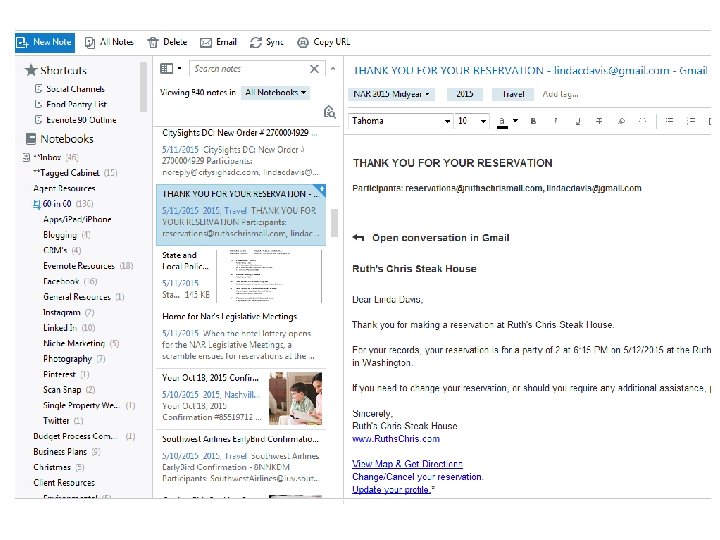The image size is (720, 540).
Task: Copy URL of the note
Action: pyautogui.click(x=324, y=42)
